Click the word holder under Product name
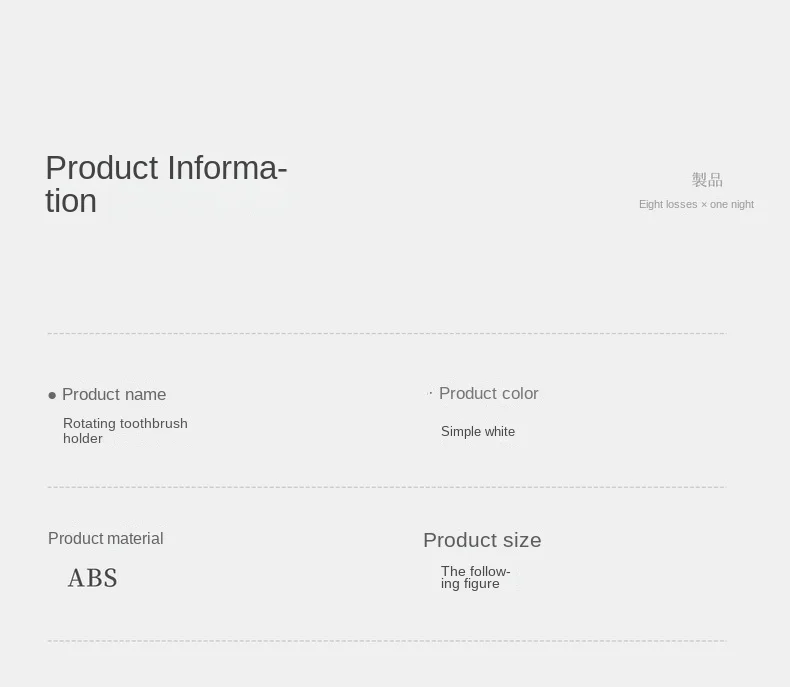 (x=83, y=439)
